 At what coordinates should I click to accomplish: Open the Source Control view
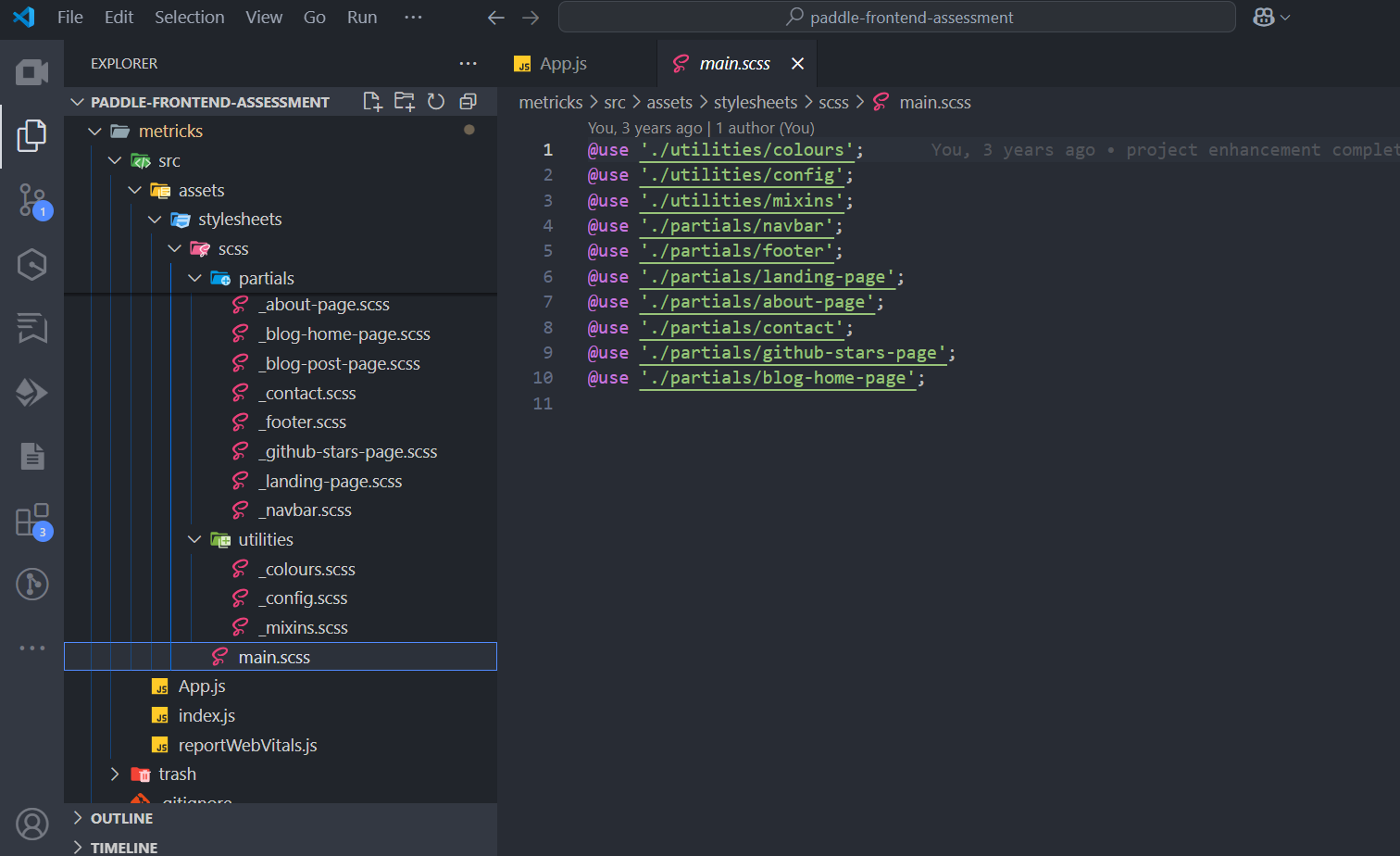click(x=32, y=200)
